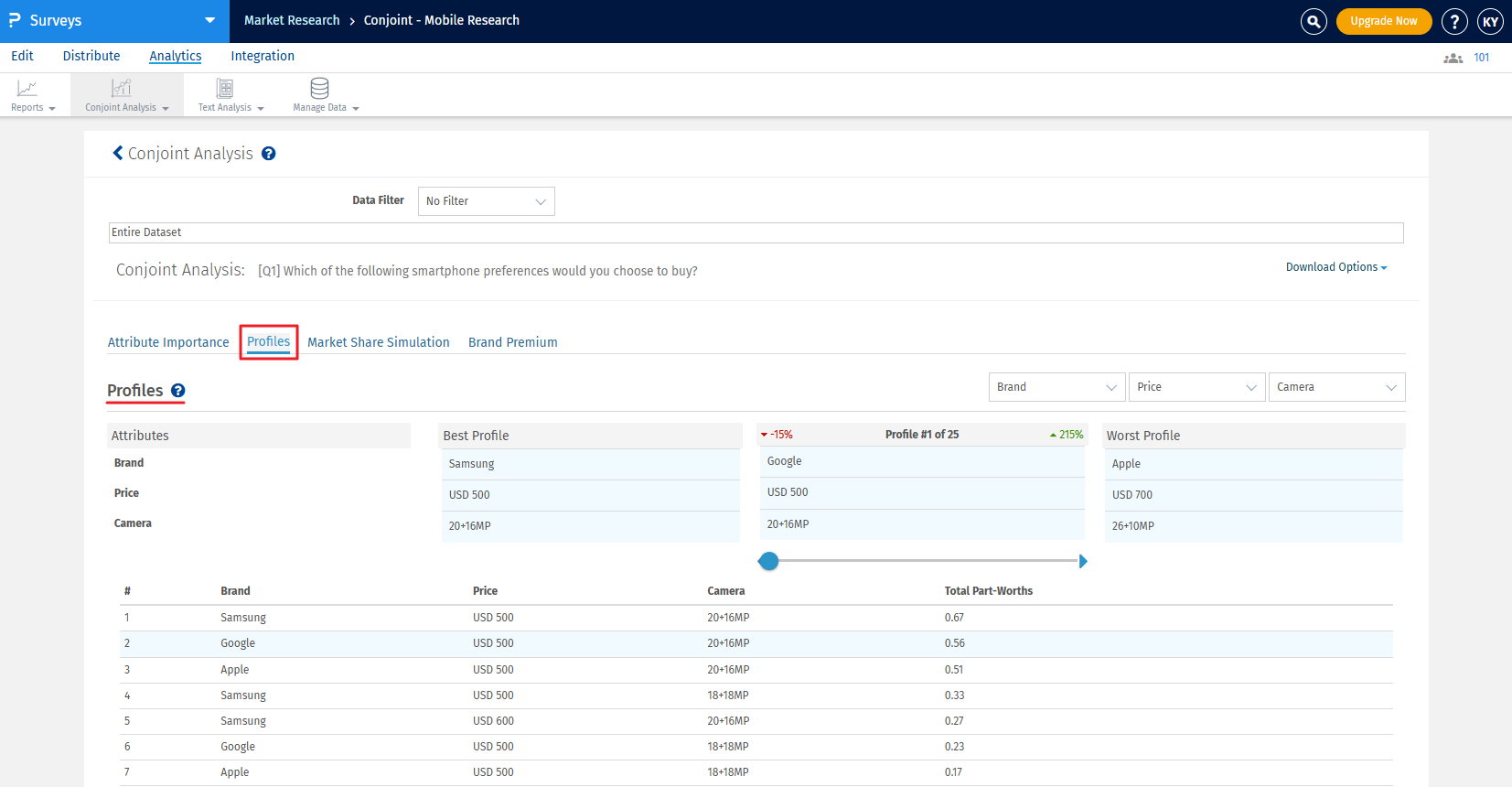Click the Price column header in table

[486, 591]
